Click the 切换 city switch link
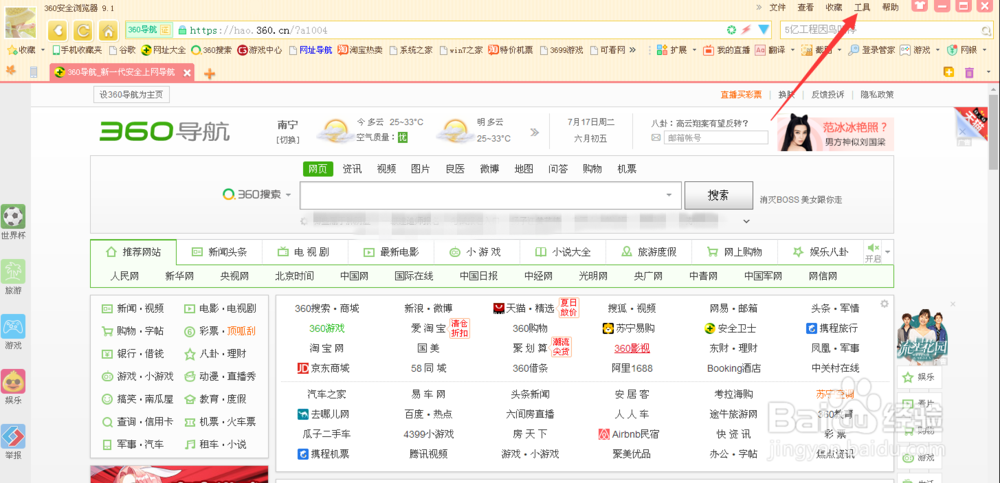Viewport: 1000px width, 483px height. (288, 140)
